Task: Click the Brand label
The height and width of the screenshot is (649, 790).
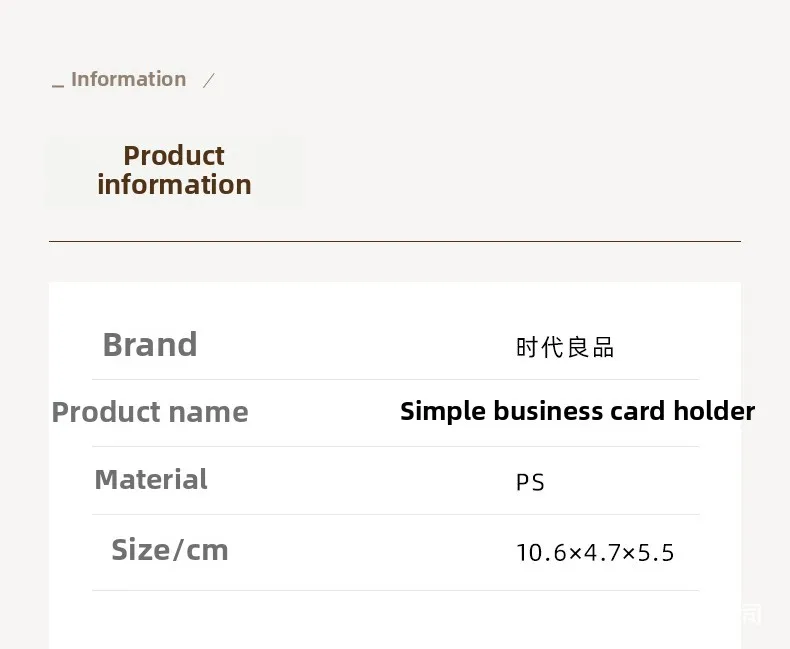Action: coord(150,345)
